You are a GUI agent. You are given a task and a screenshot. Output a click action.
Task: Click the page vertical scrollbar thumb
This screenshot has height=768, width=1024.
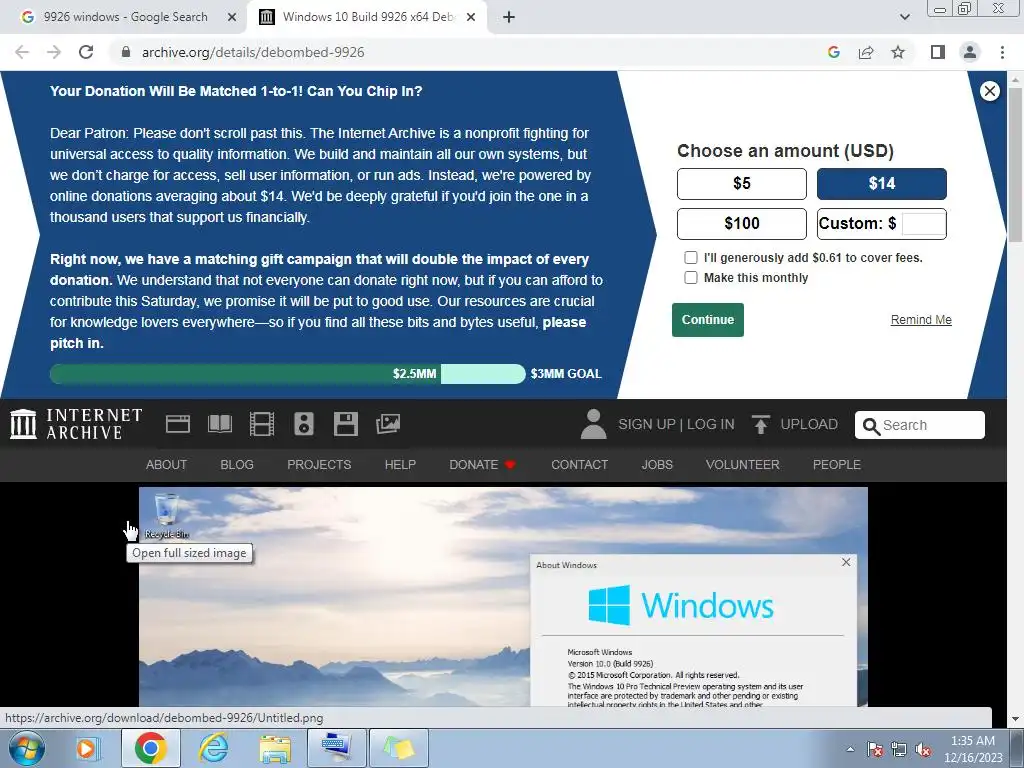click(1015, 165)
